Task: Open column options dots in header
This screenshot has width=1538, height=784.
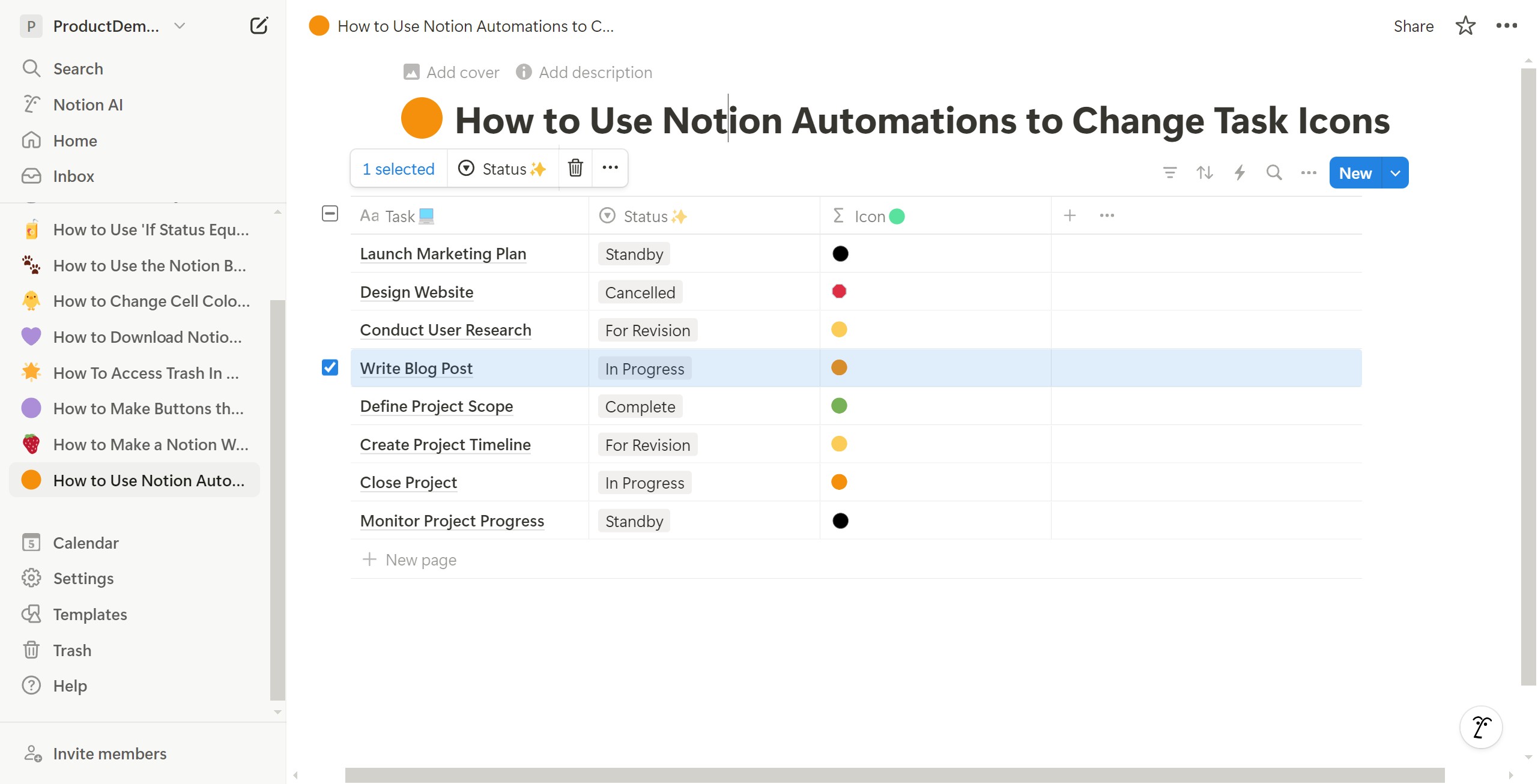Action: pos(1107,216)
